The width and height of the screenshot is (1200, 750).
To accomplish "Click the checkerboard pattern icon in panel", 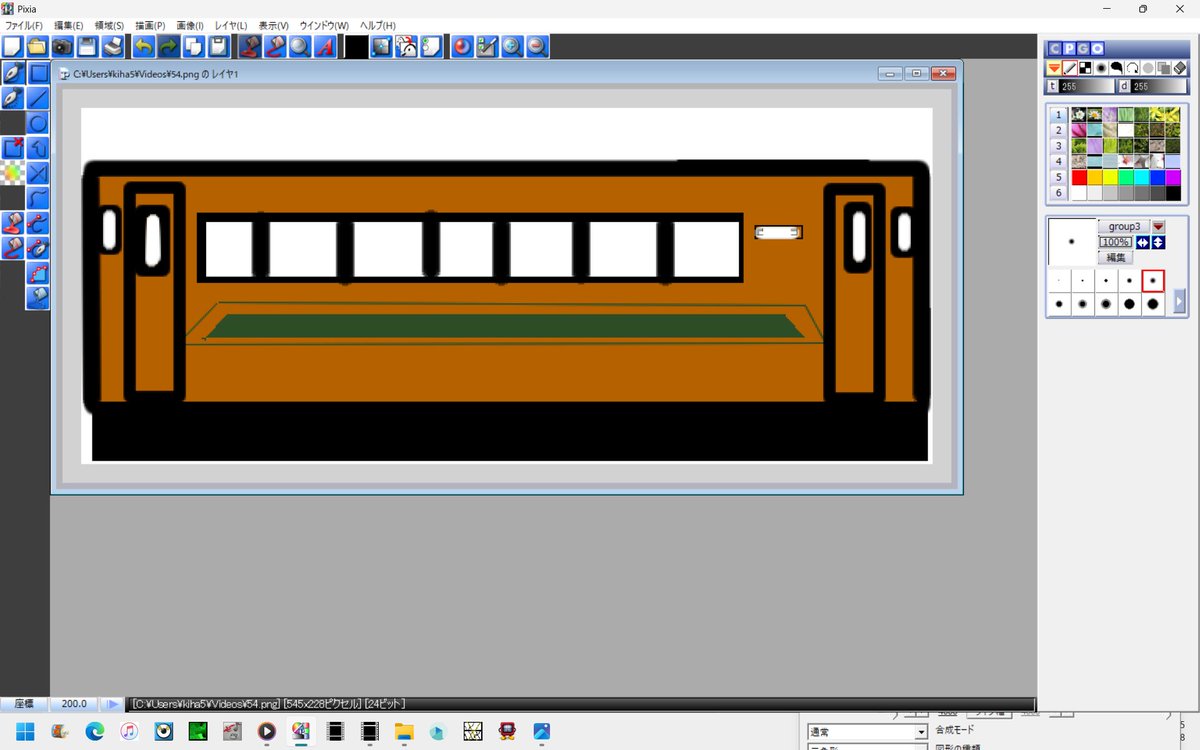I will tap(1085, 68).
